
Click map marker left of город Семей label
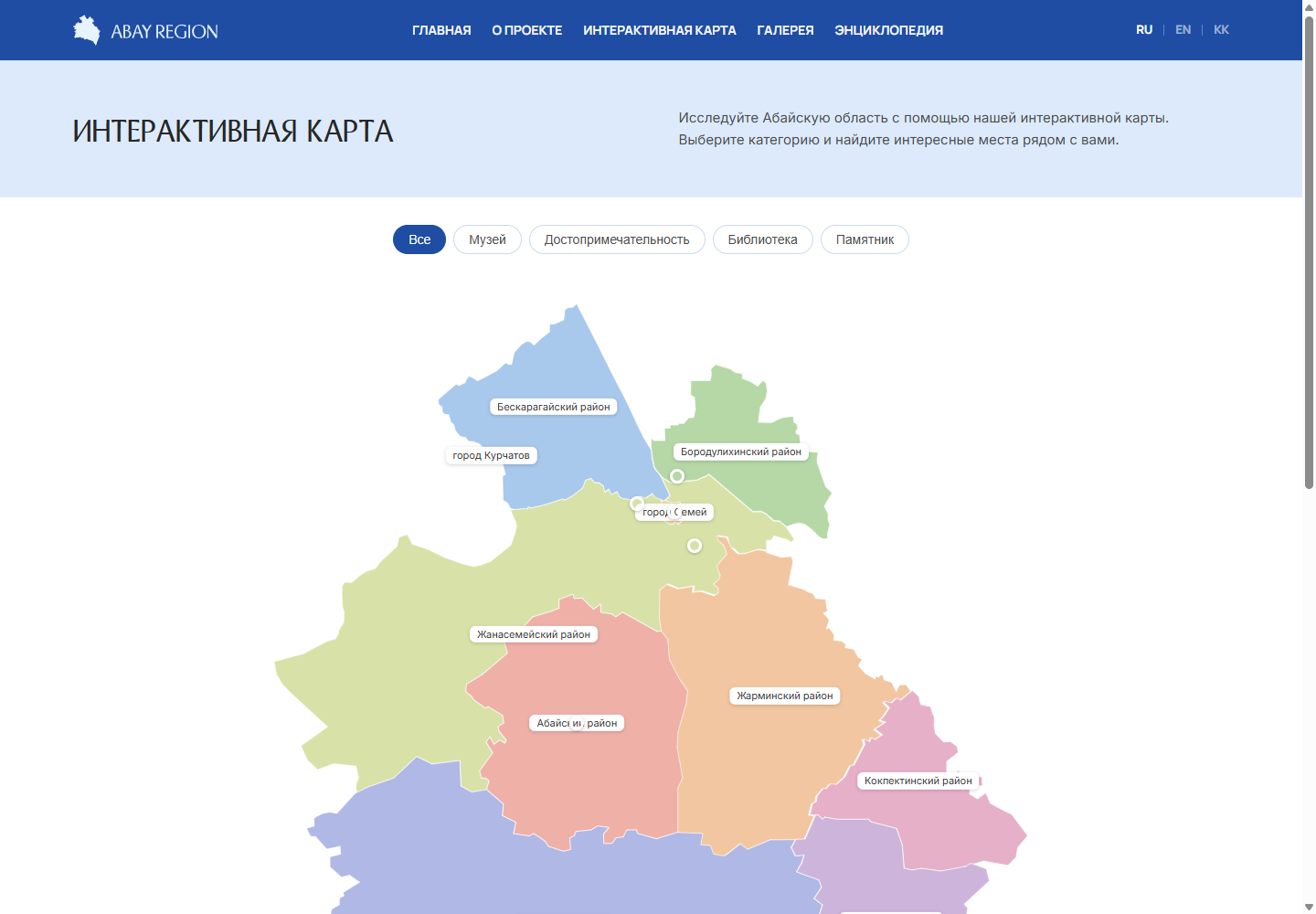pyautogui.click(x=637, y=503)
